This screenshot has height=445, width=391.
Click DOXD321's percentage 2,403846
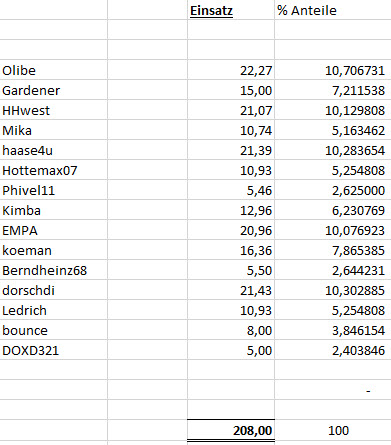[x=332, y=350]
